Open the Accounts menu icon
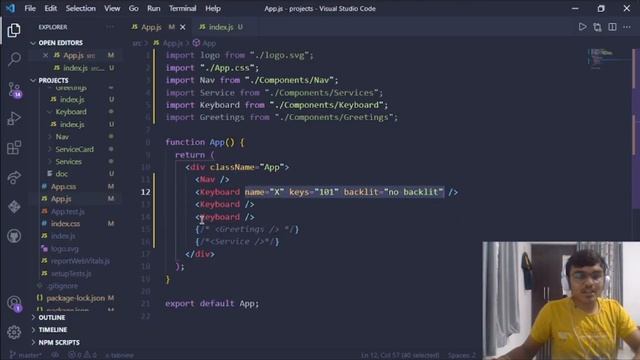Image resolution: width=640 pixels, height=360 pixels. [x=15, y=304]
